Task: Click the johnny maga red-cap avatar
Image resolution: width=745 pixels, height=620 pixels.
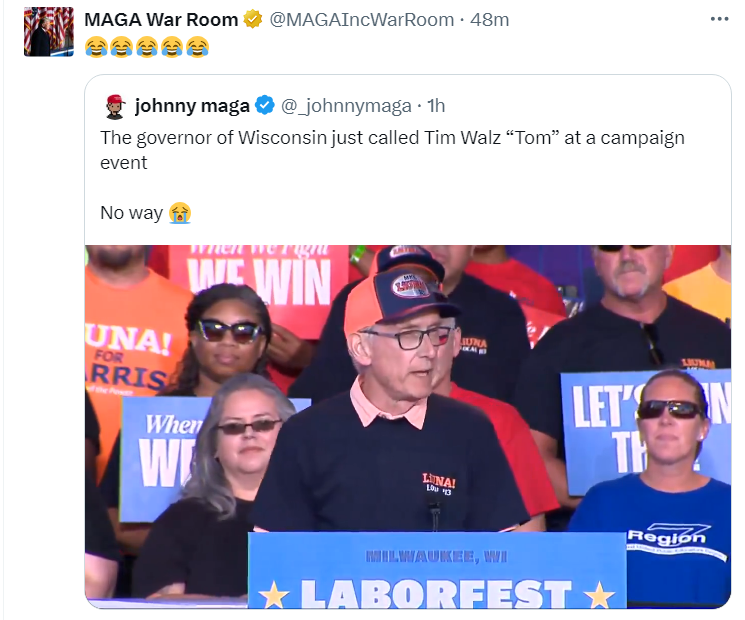Action: [x=115, y=106]
